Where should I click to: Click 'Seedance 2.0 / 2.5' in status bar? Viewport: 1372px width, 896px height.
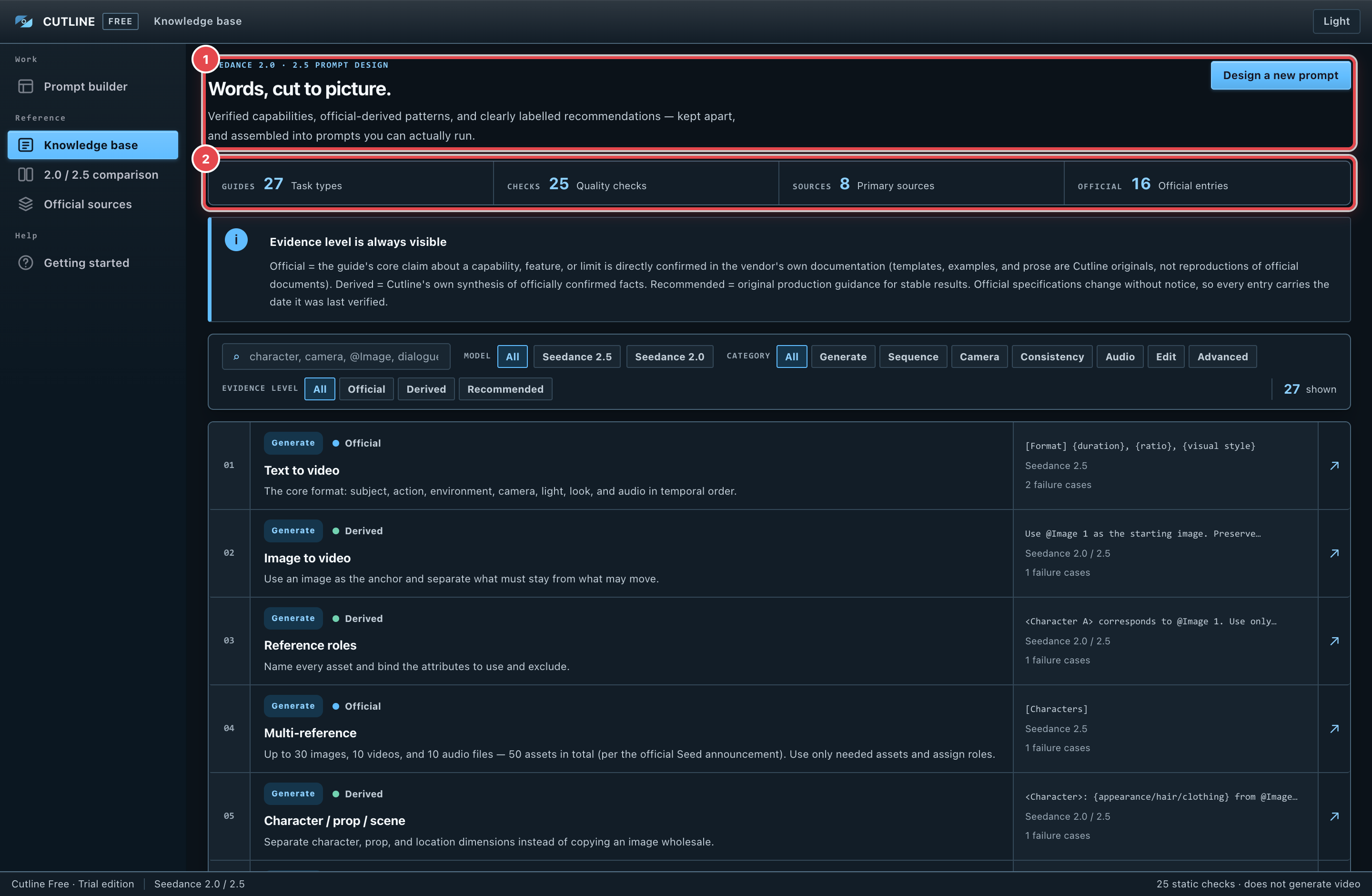tap(200, 884)
